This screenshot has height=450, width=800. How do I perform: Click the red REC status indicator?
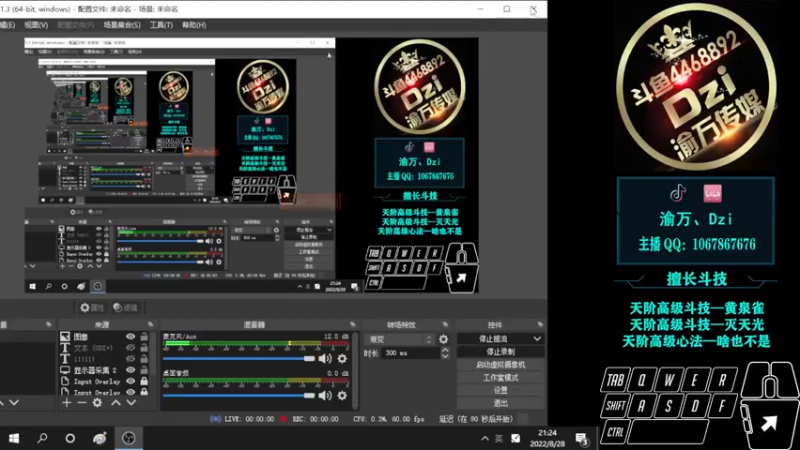(283, 419)
